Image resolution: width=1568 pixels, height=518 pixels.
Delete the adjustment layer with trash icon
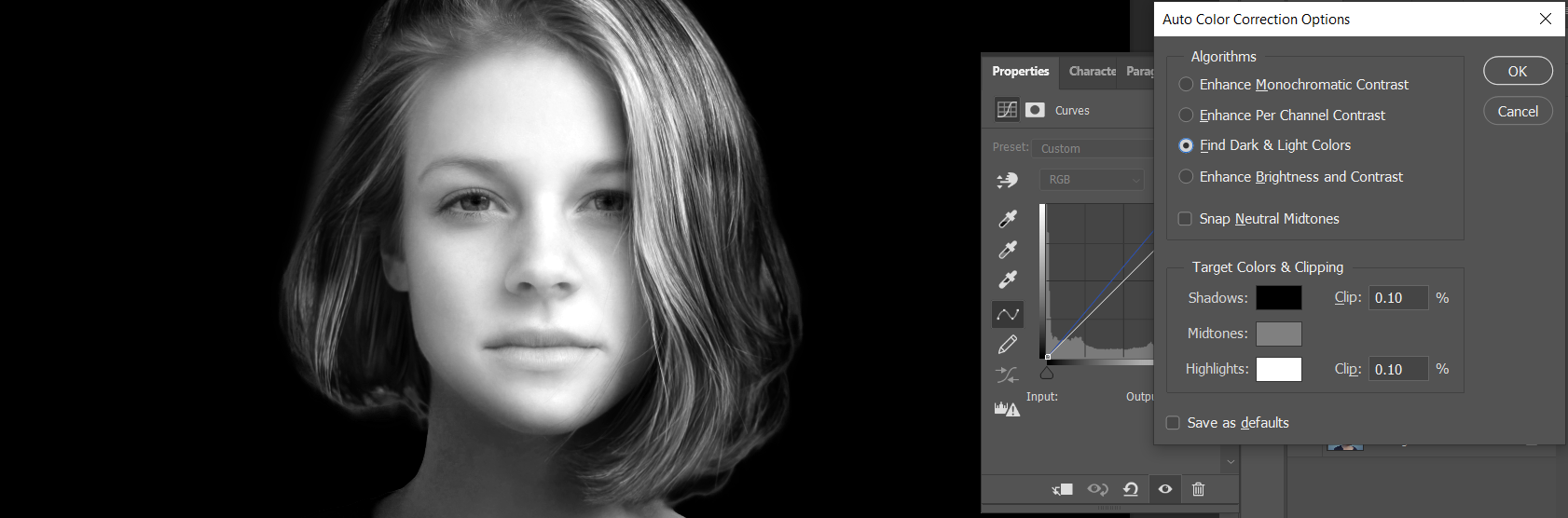[x=1199, y=489]
